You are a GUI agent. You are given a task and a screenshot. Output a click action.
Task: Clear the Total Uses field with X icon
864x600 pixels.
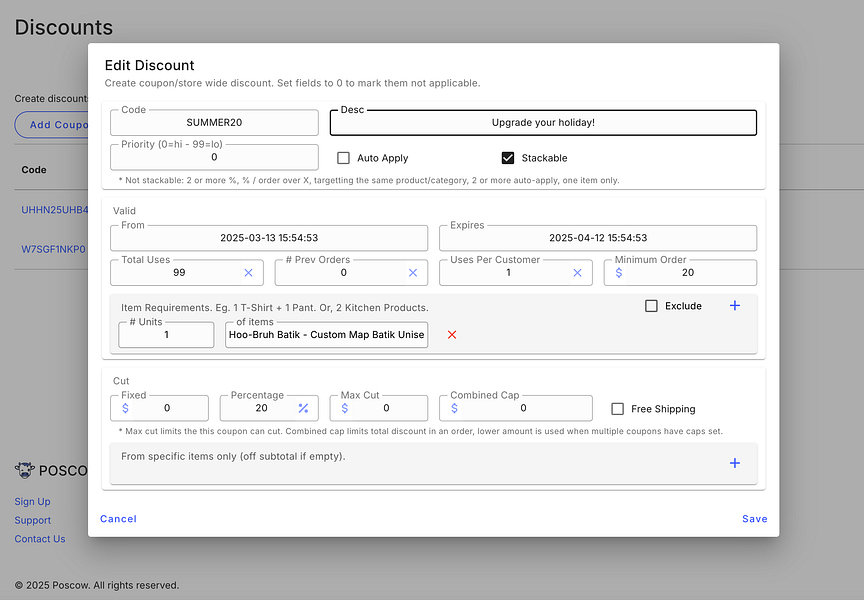click(x=249, y=272)
